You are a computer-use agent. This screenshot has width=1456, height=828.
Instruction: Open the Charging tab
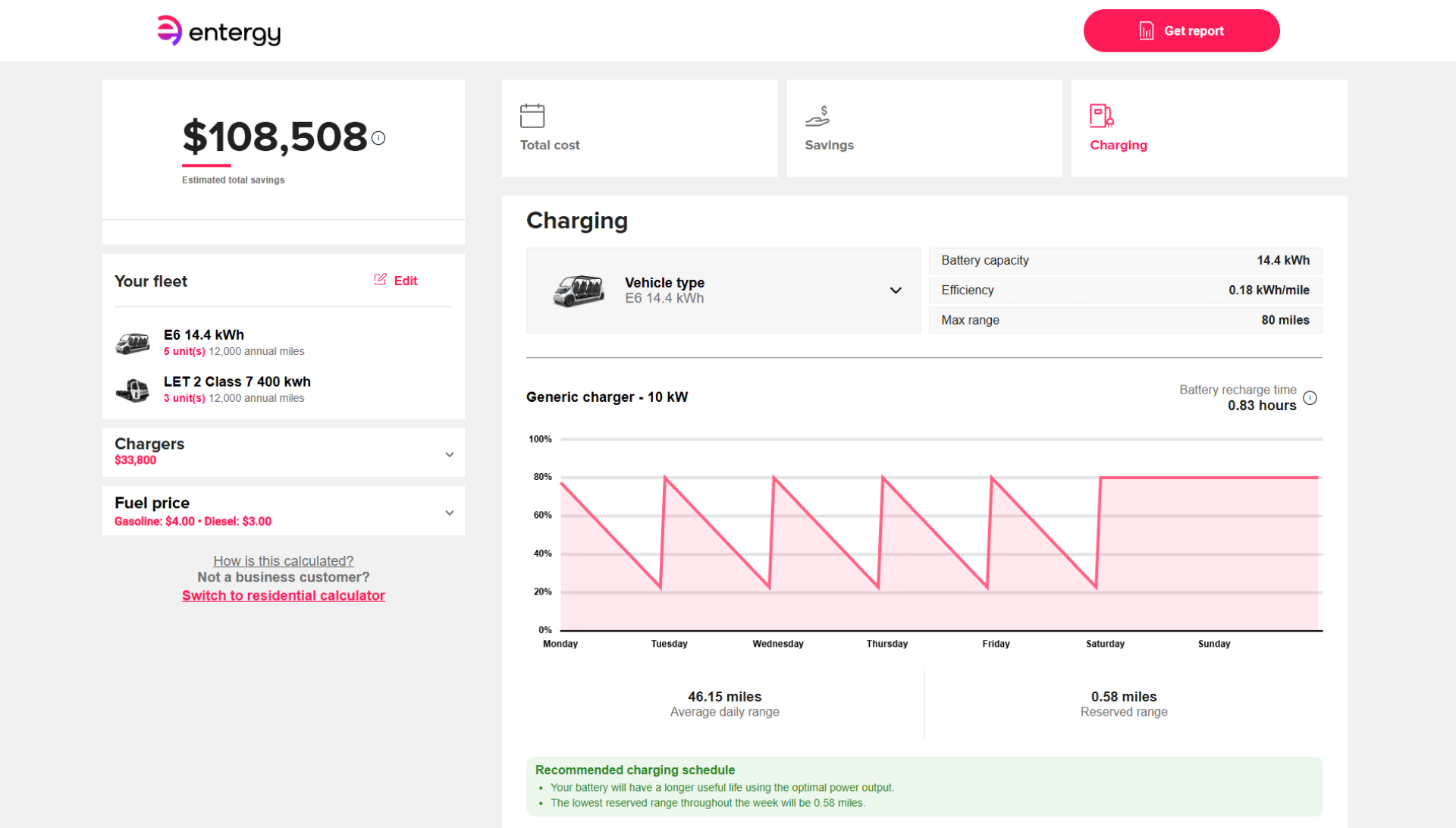[x=1210, y=129]
